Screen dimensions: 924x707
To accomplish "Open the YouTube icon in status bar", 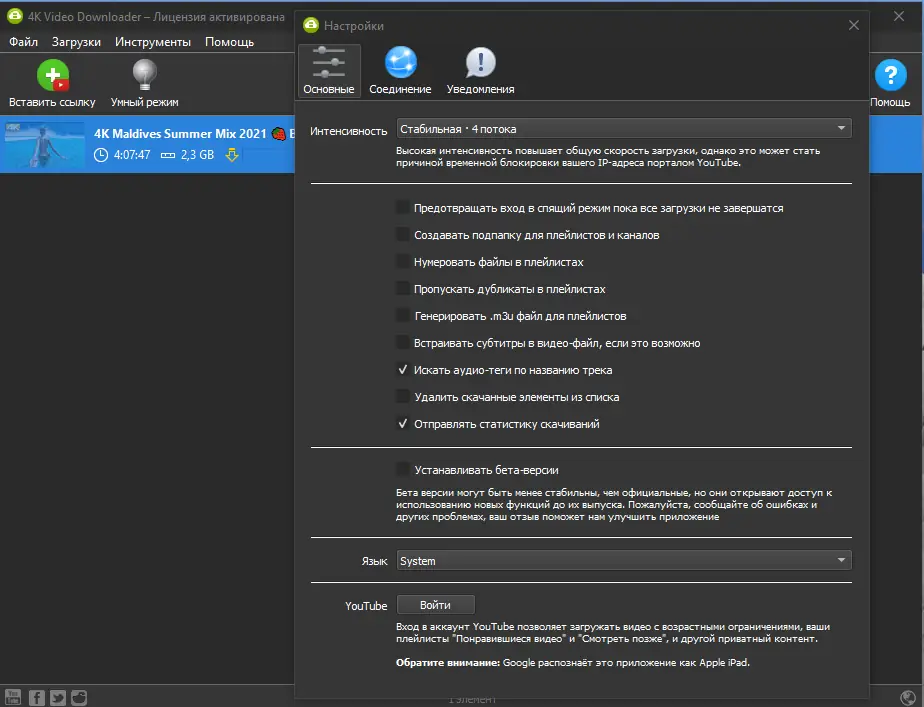I will (x=12, y=697).
